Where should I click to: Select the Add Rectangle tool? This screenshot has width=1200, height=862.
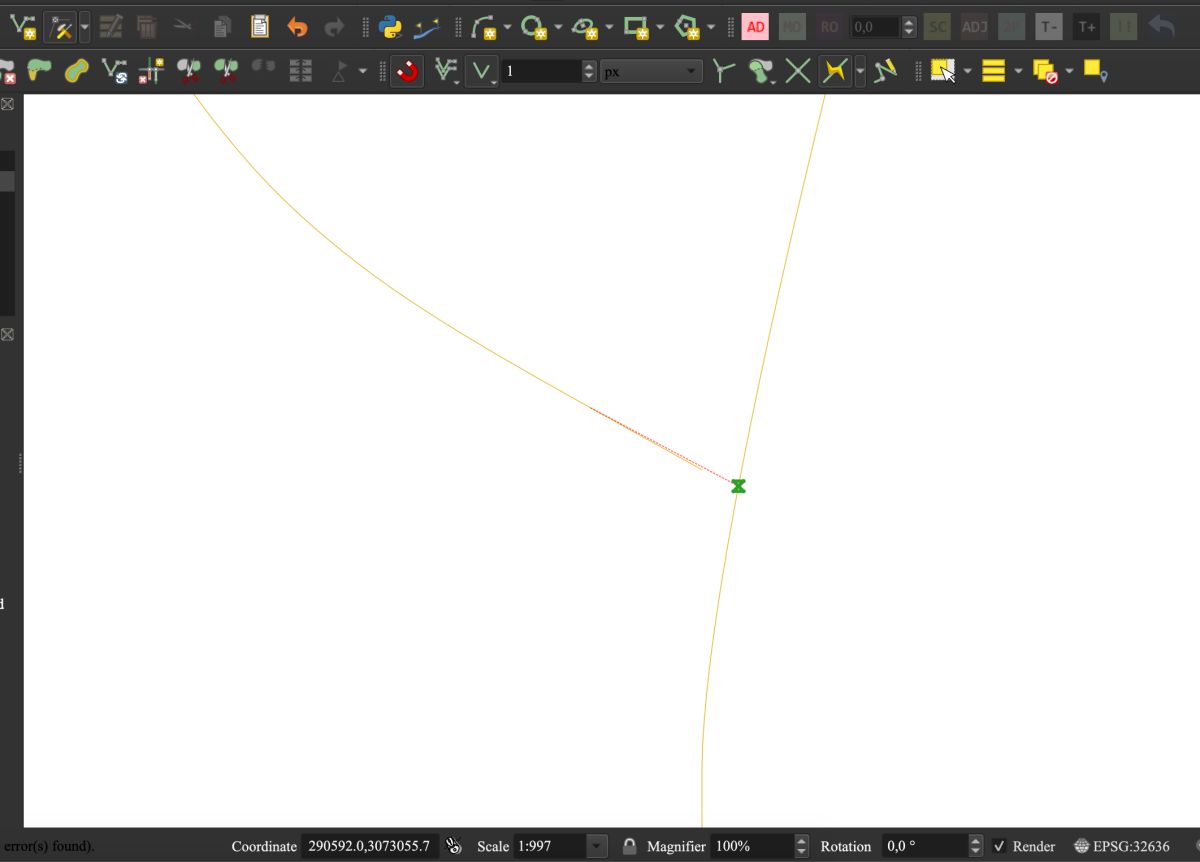(637, 27)
